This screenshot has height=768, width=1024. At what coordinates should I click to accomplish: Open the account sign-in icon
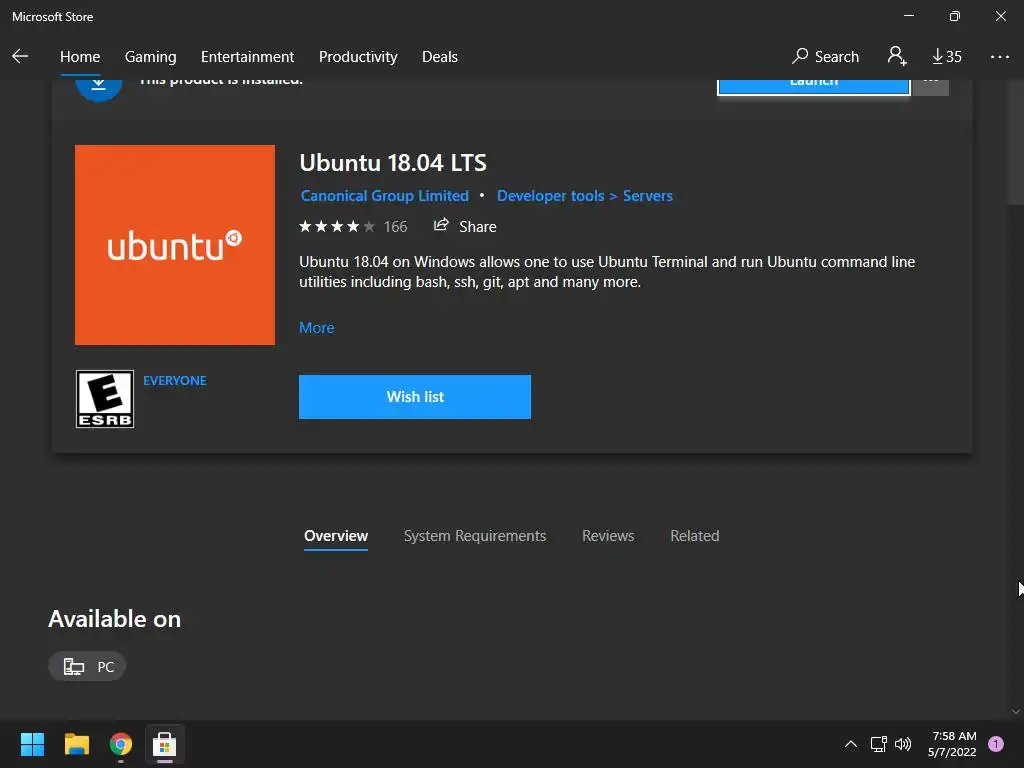(897, 56)
